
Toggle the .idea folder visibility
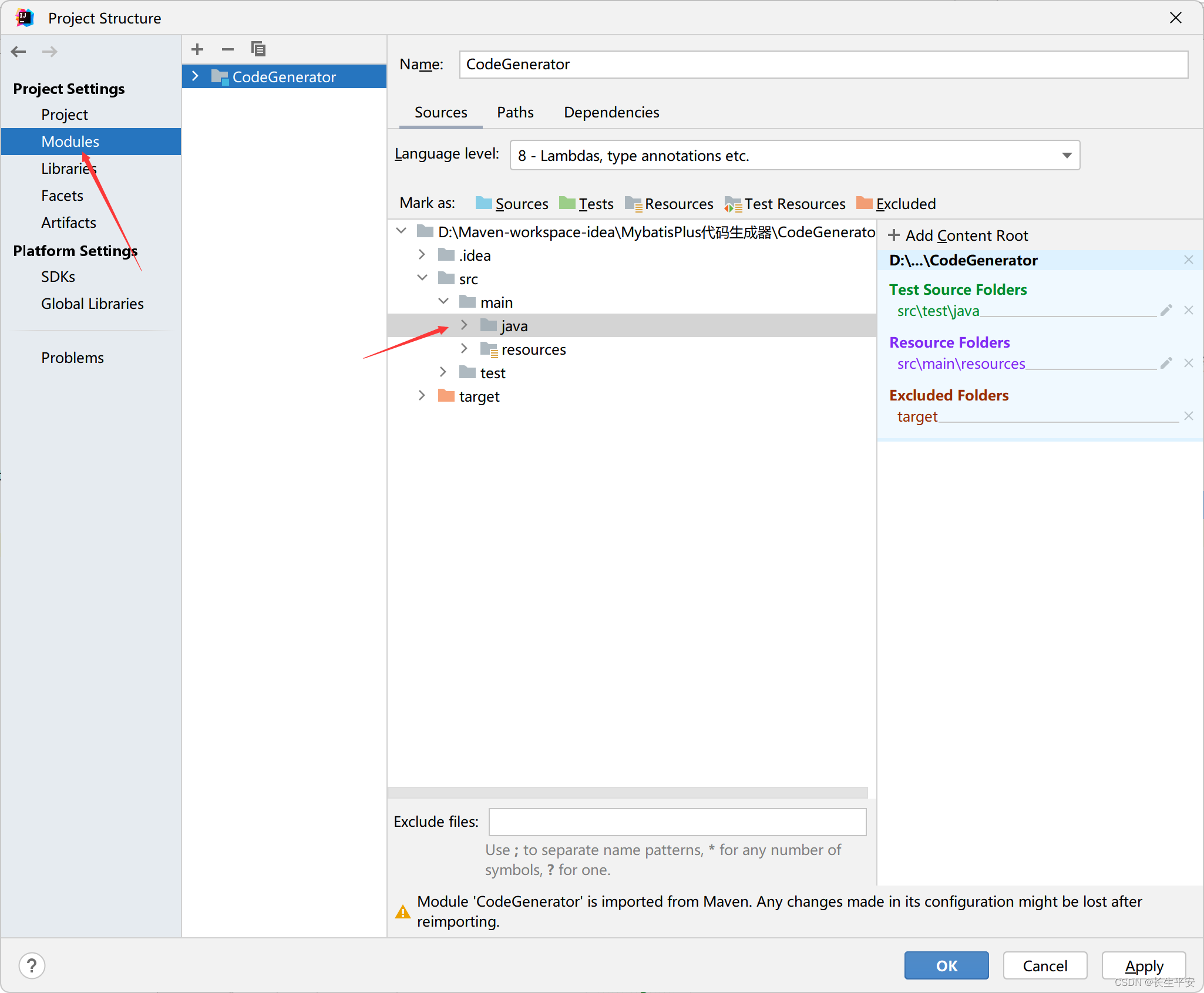point(421,255)
